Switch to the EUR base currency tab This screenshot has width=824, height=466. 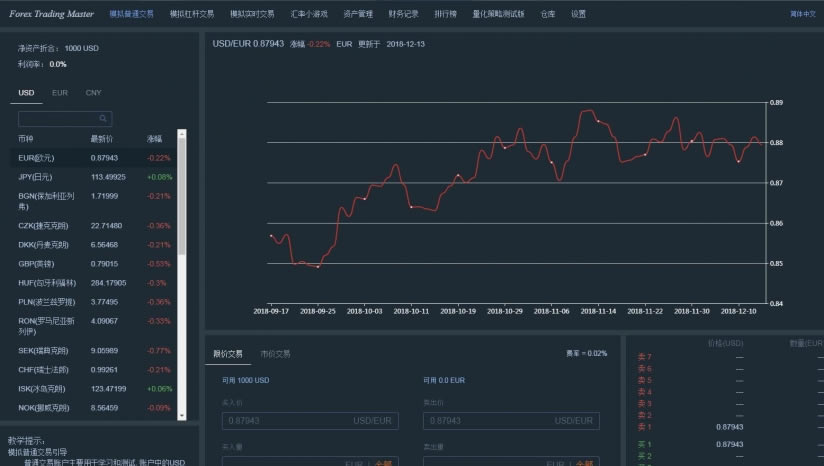(60, 92)
